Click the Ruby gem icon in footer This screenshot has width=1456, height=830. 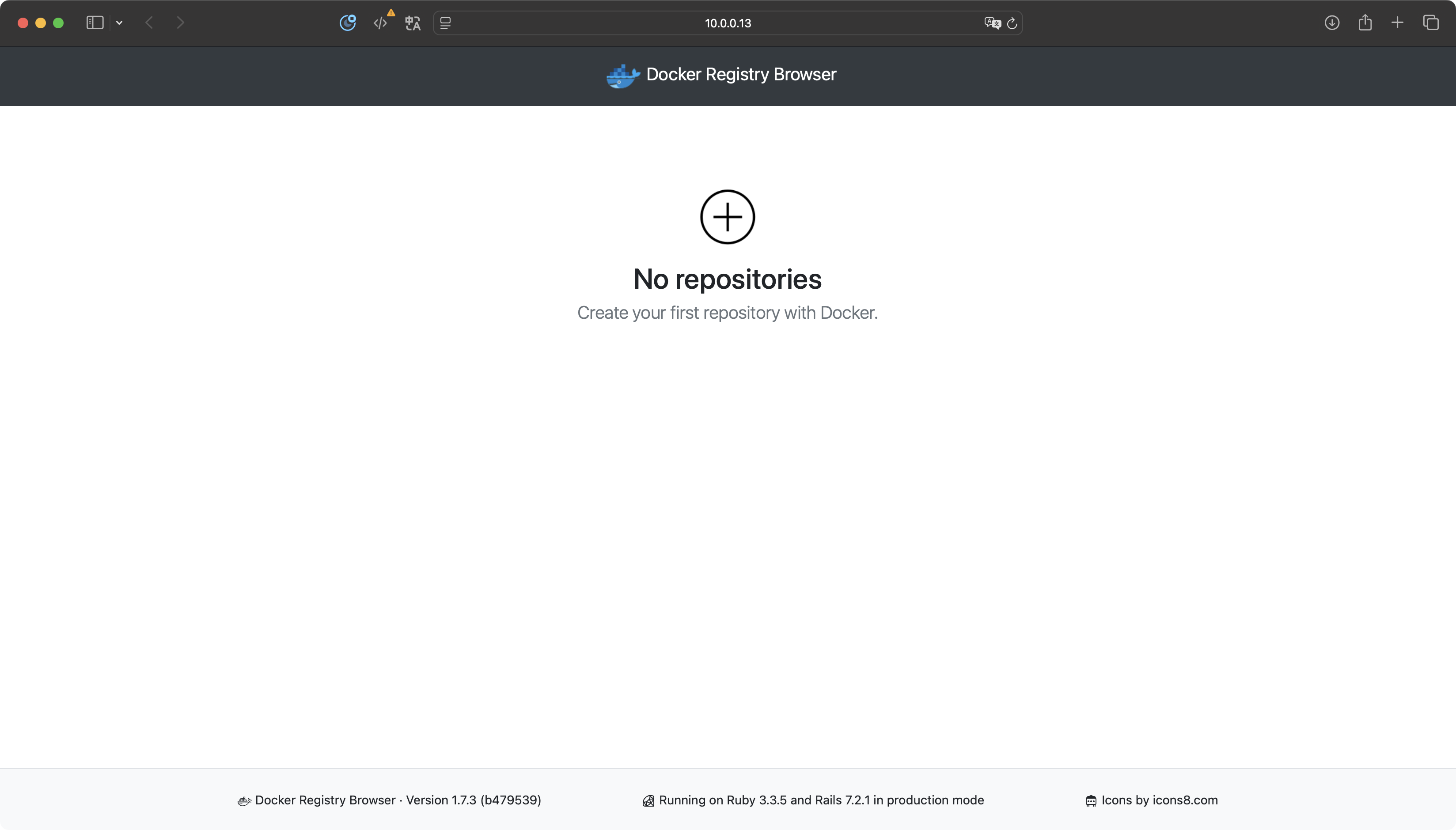coord(648,801)
